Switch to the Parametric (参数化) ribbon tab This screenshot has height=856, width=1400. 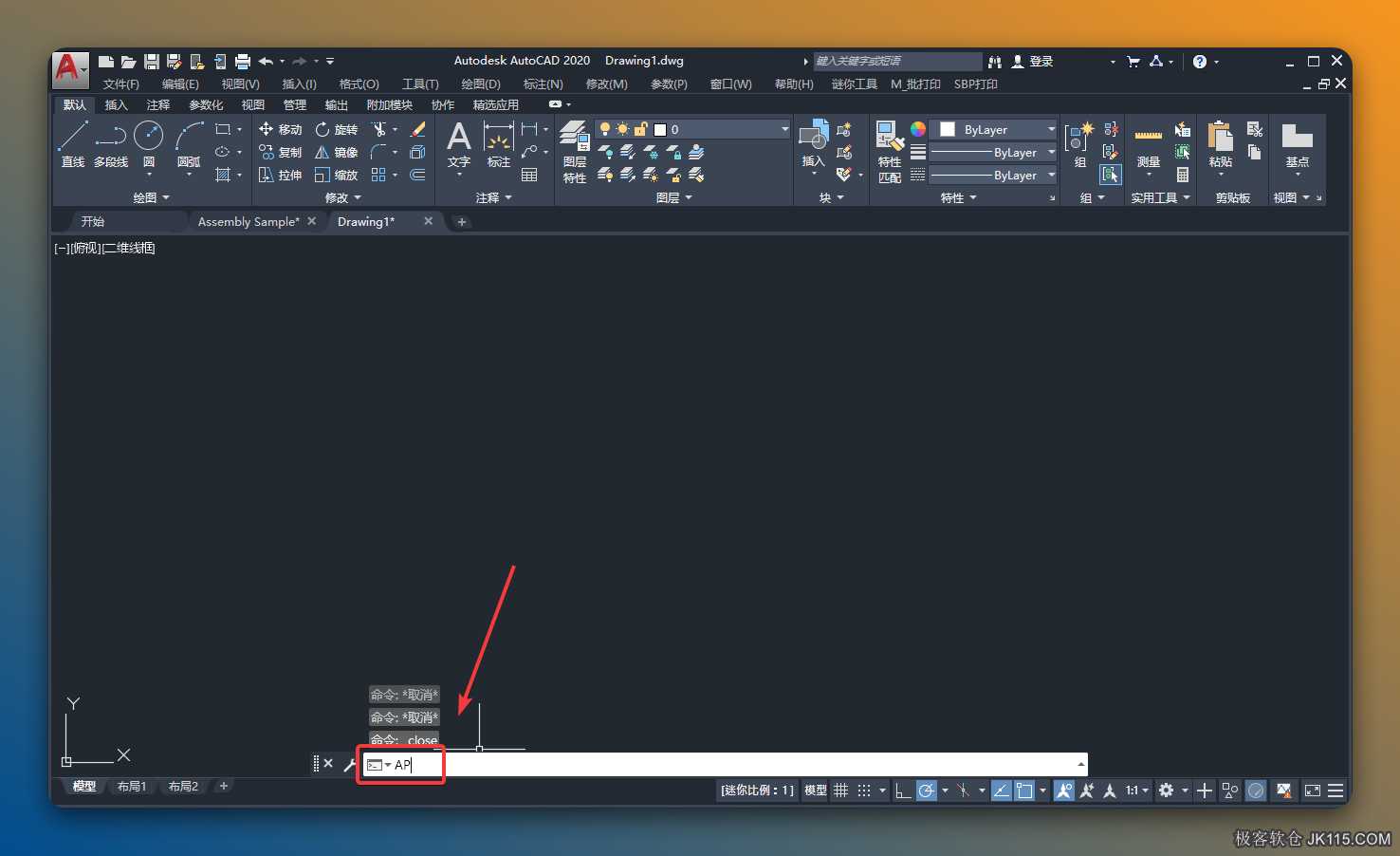pos(206,105)
